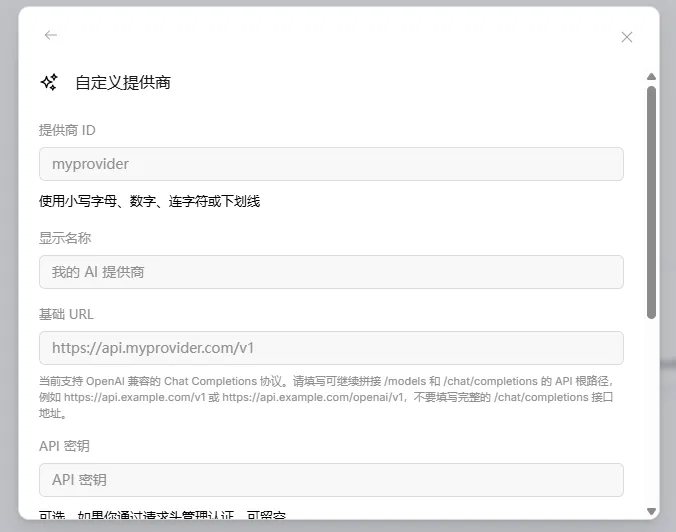Click the 自定义提供商 heading text

pyautogui.click(x=123, y=82)
